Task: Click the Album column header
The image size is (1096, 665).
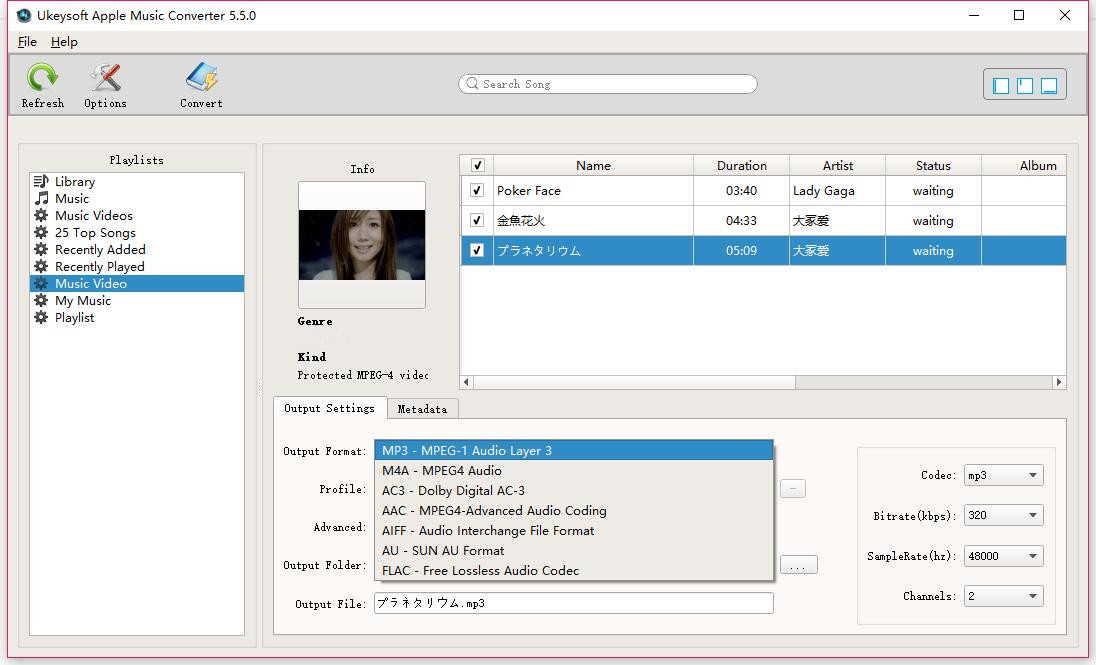Action: pos(1024,165)
